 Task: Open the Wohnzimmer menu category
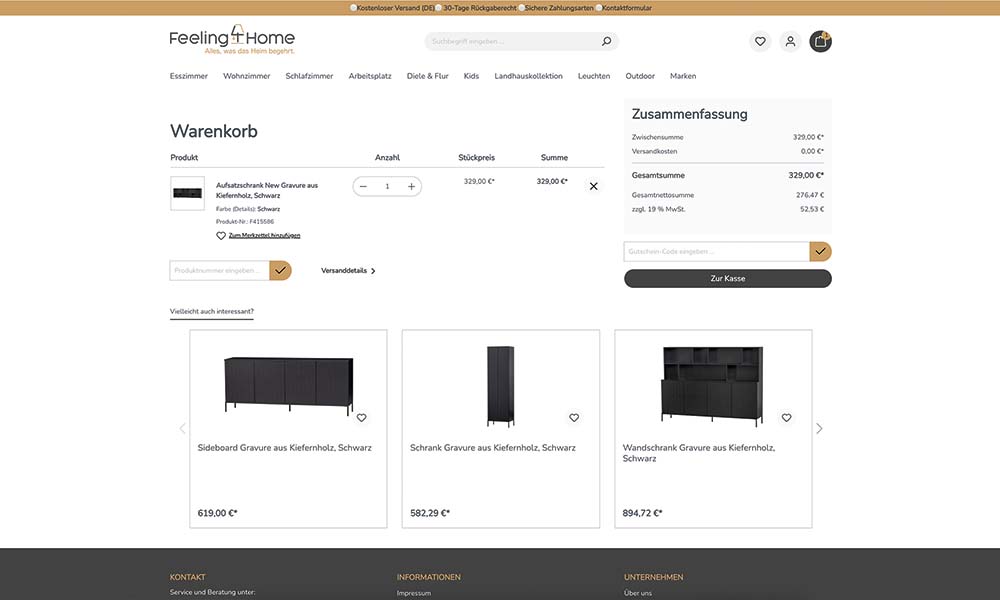pyautogui.click(x=246, y=76)
